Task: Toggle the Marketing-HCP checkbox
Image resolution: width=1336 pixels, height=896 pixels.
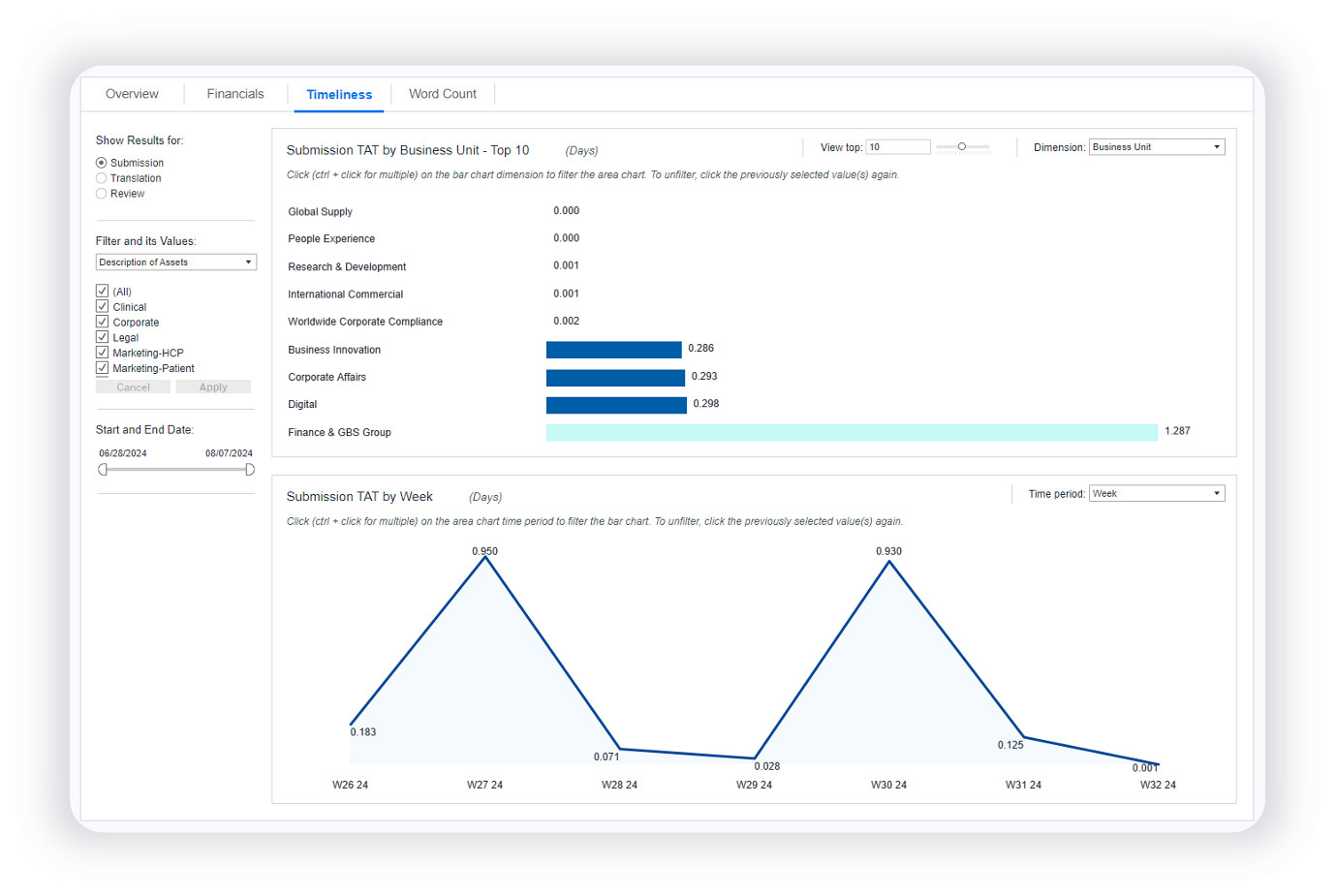Action: point(103,353)
